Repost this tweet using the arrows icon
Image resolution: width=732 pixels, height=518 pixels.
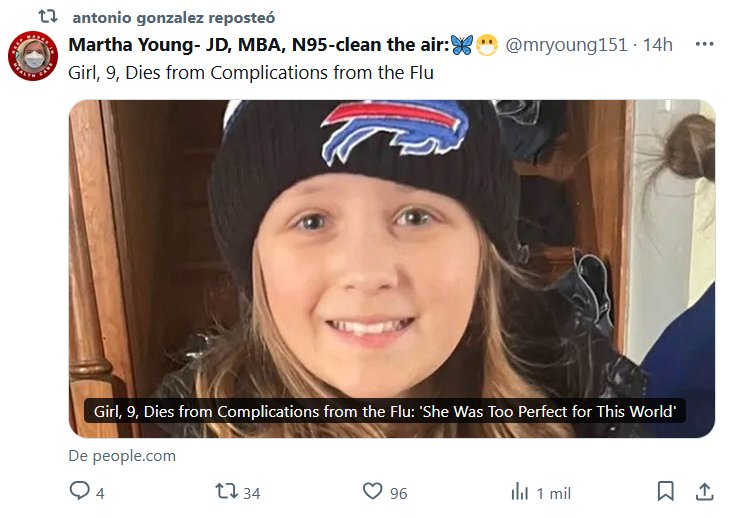(226, 492)
